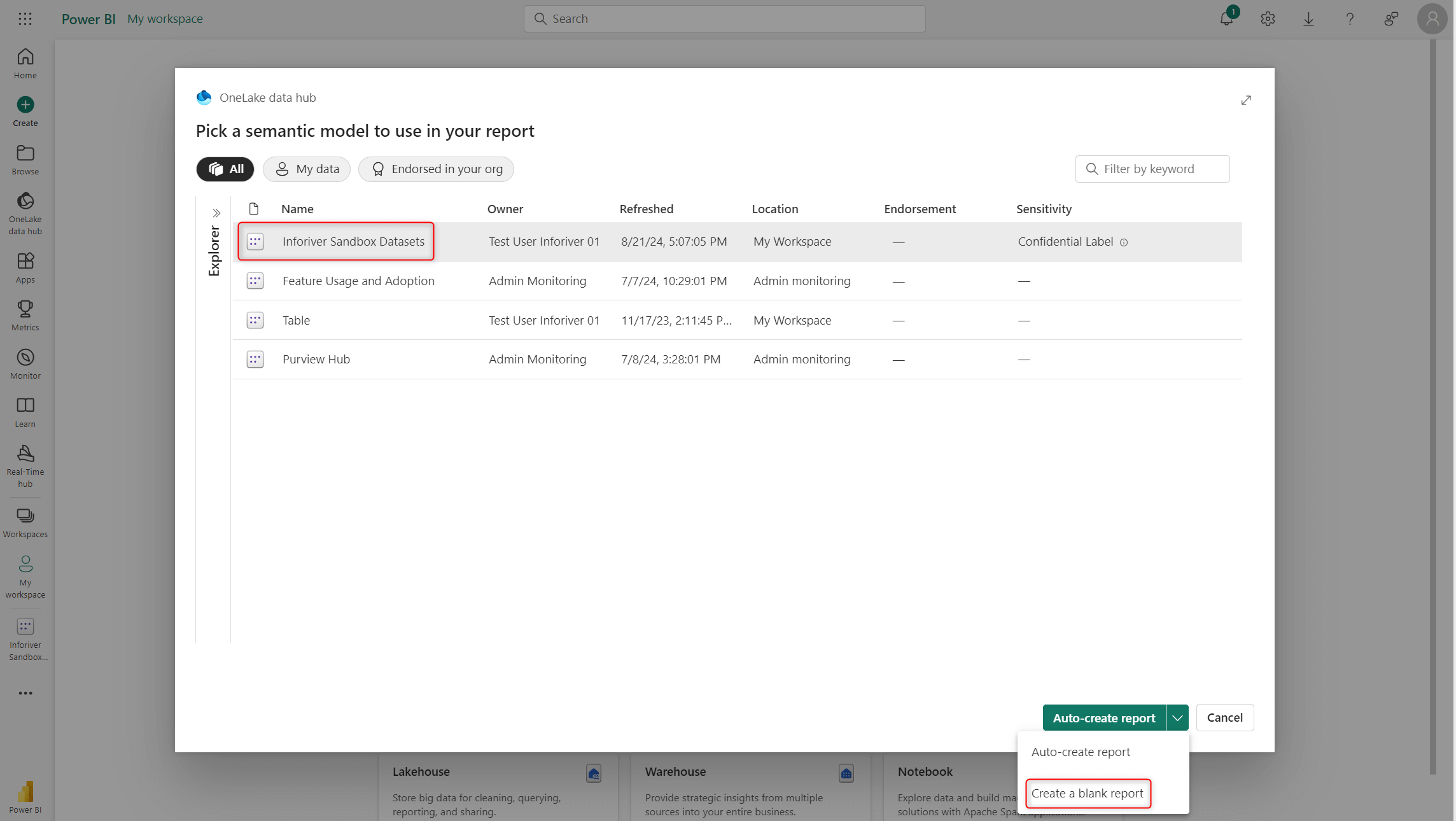Click the Filter by keyword field
1456x821 pixels.
[x=1152, y=169]
